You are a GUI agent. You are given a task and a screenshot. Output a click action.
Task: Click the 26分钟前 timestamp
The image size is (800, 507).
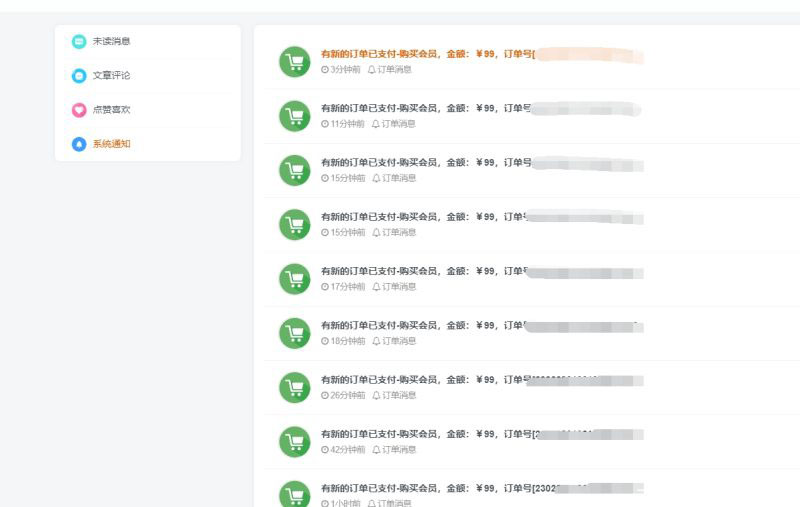pos(343,395)
